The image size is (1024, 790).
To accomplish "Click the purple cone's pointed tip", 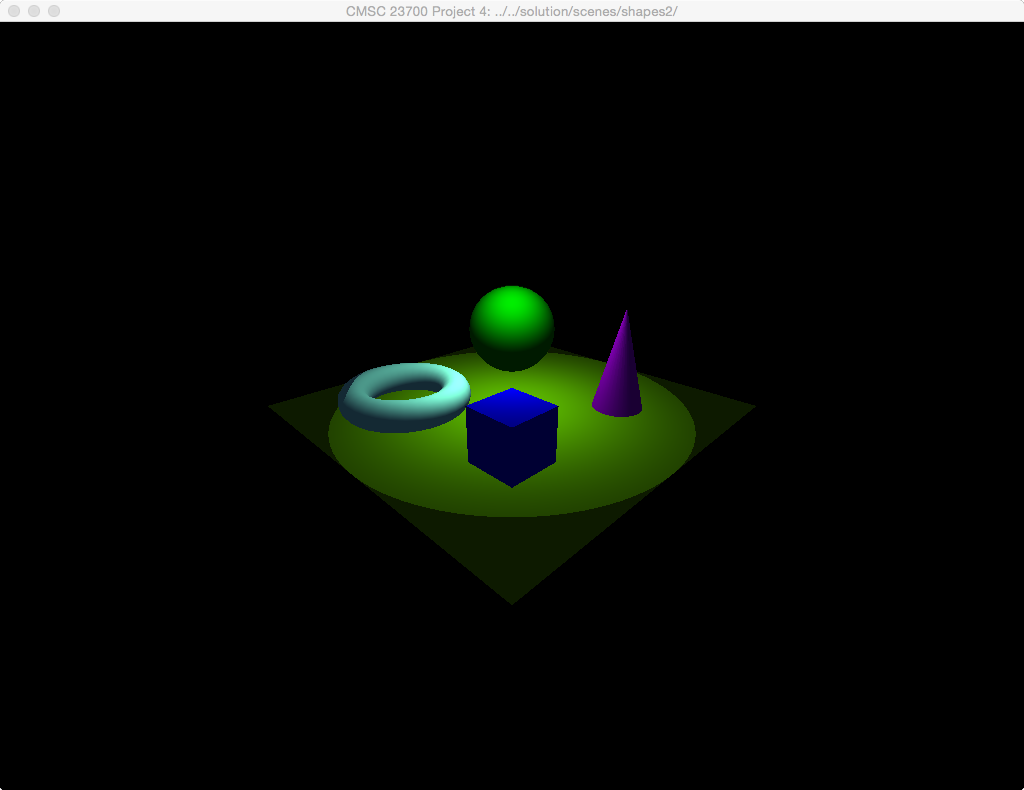I will point(626,314).
